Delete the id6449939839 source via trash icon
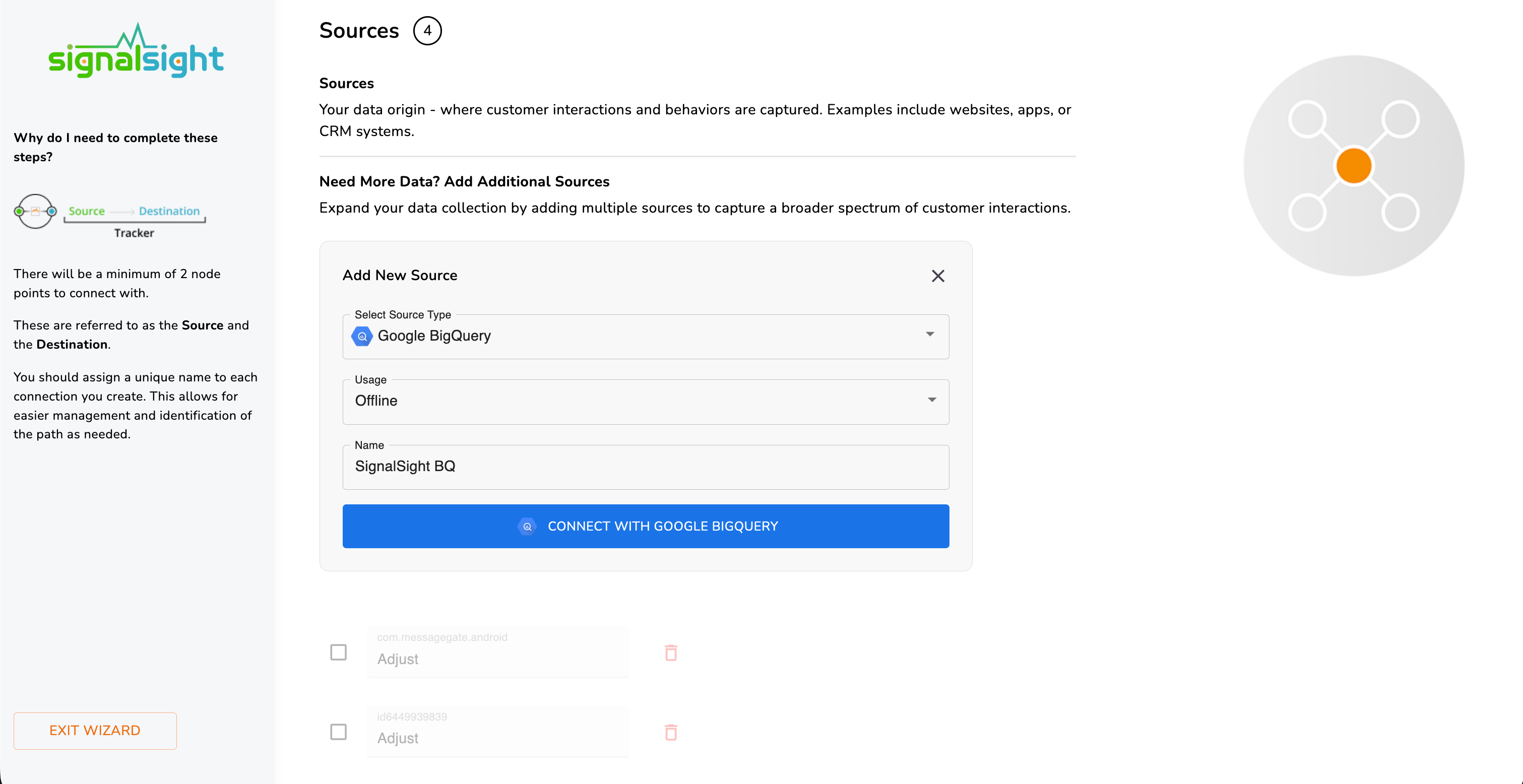1523x784 pixels. 671,732
